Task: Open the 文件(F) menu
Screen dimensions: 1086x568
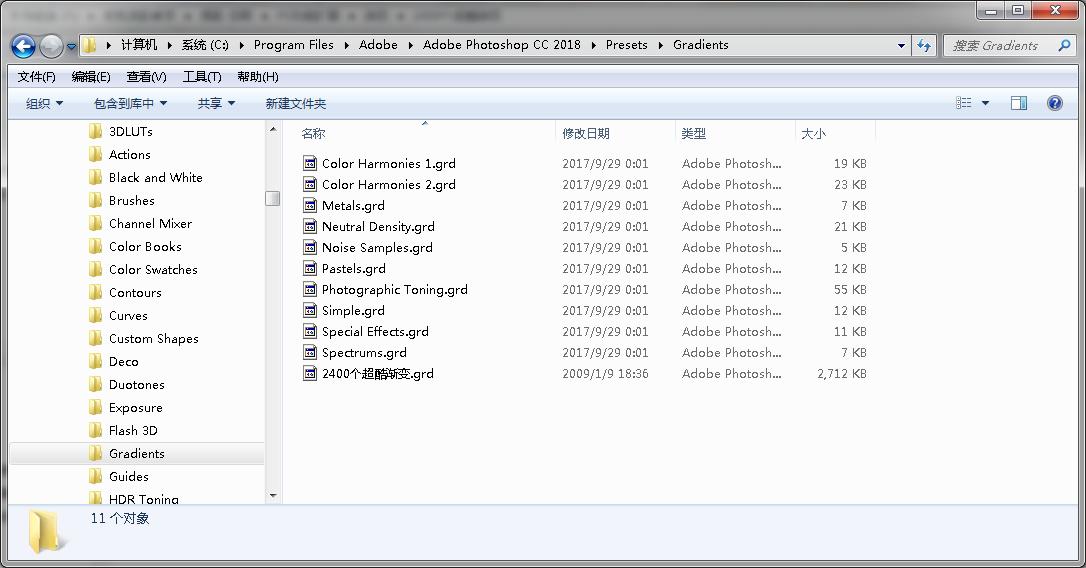Action: pos(36,77)
